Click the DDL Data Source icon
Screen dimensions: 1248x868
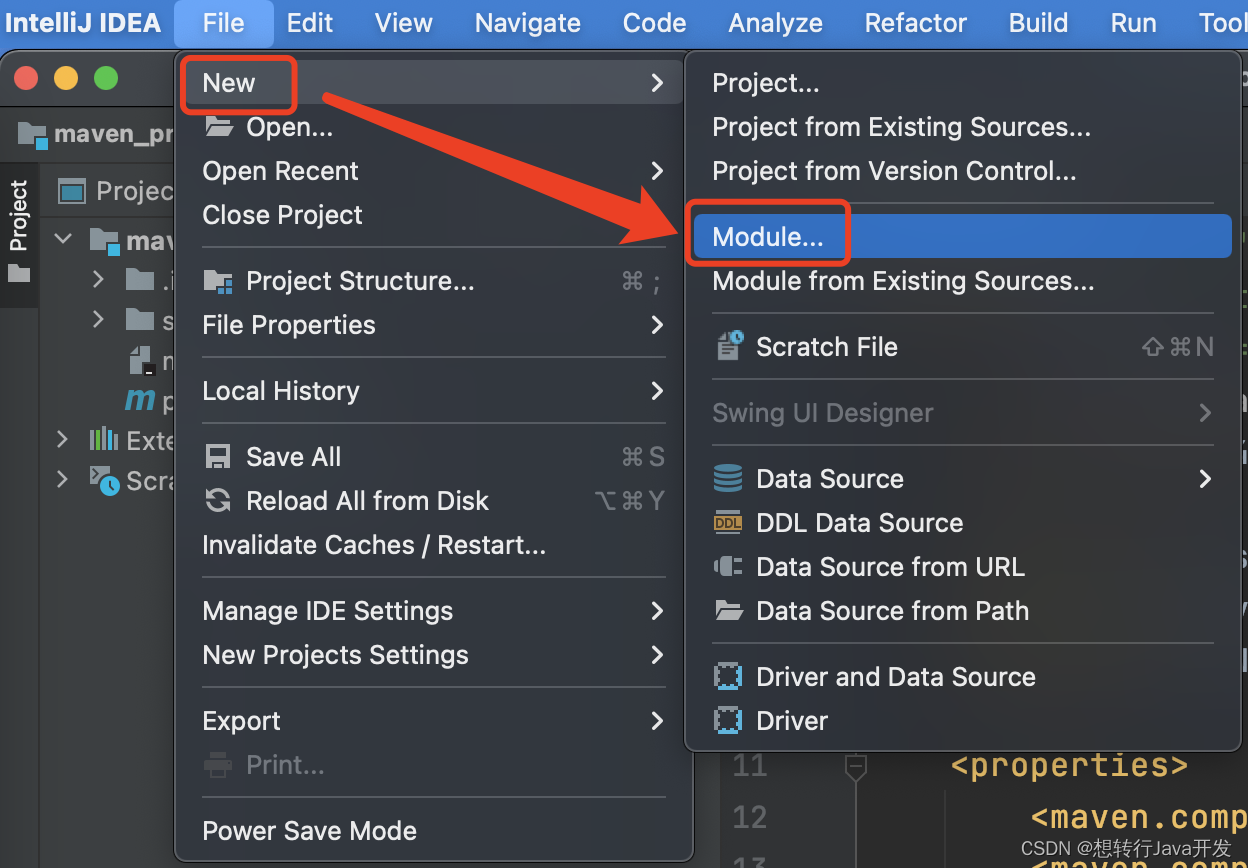coord(728,523)
